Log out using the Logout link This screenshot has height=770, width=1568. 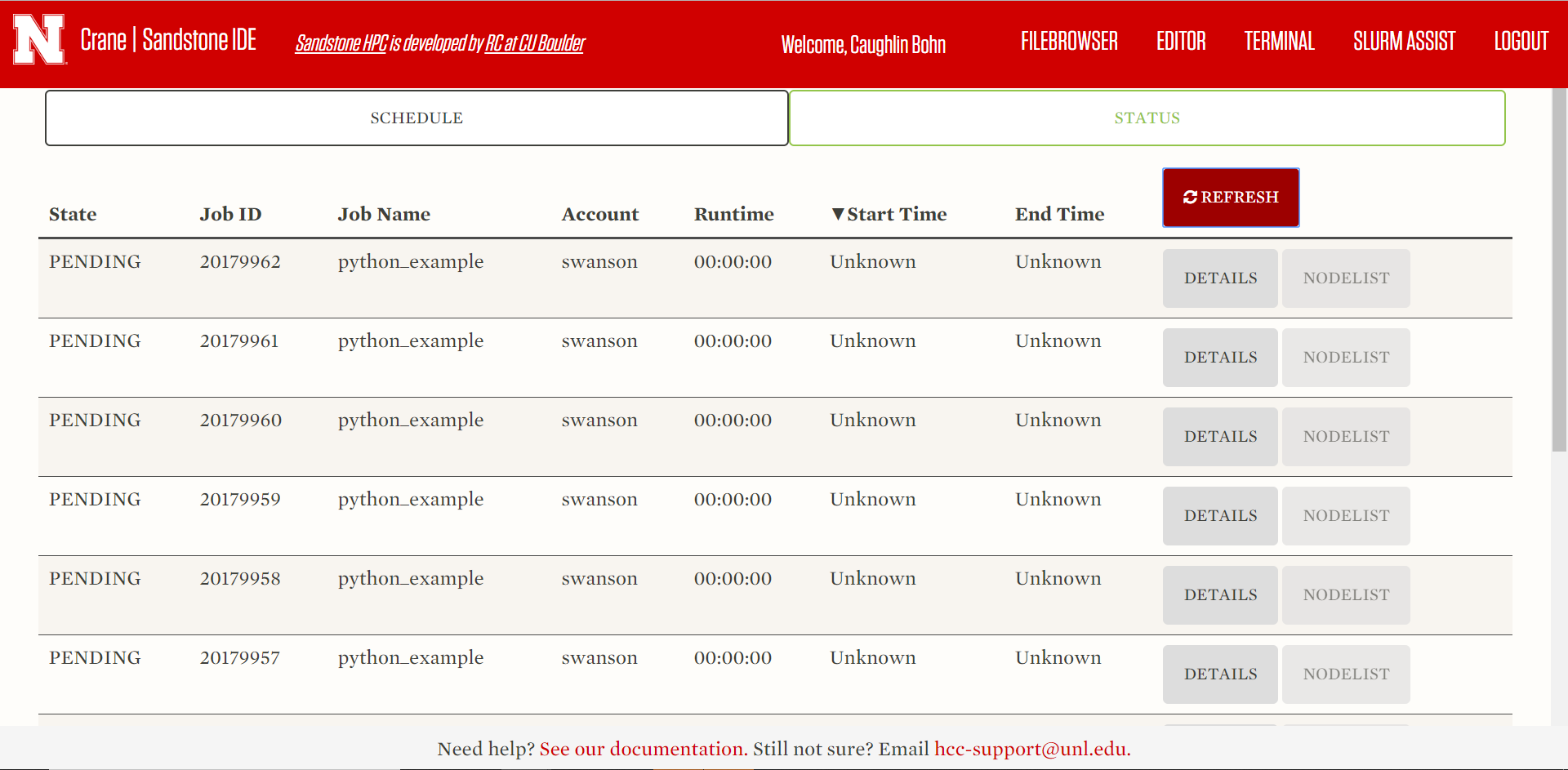click(1521, 42)
